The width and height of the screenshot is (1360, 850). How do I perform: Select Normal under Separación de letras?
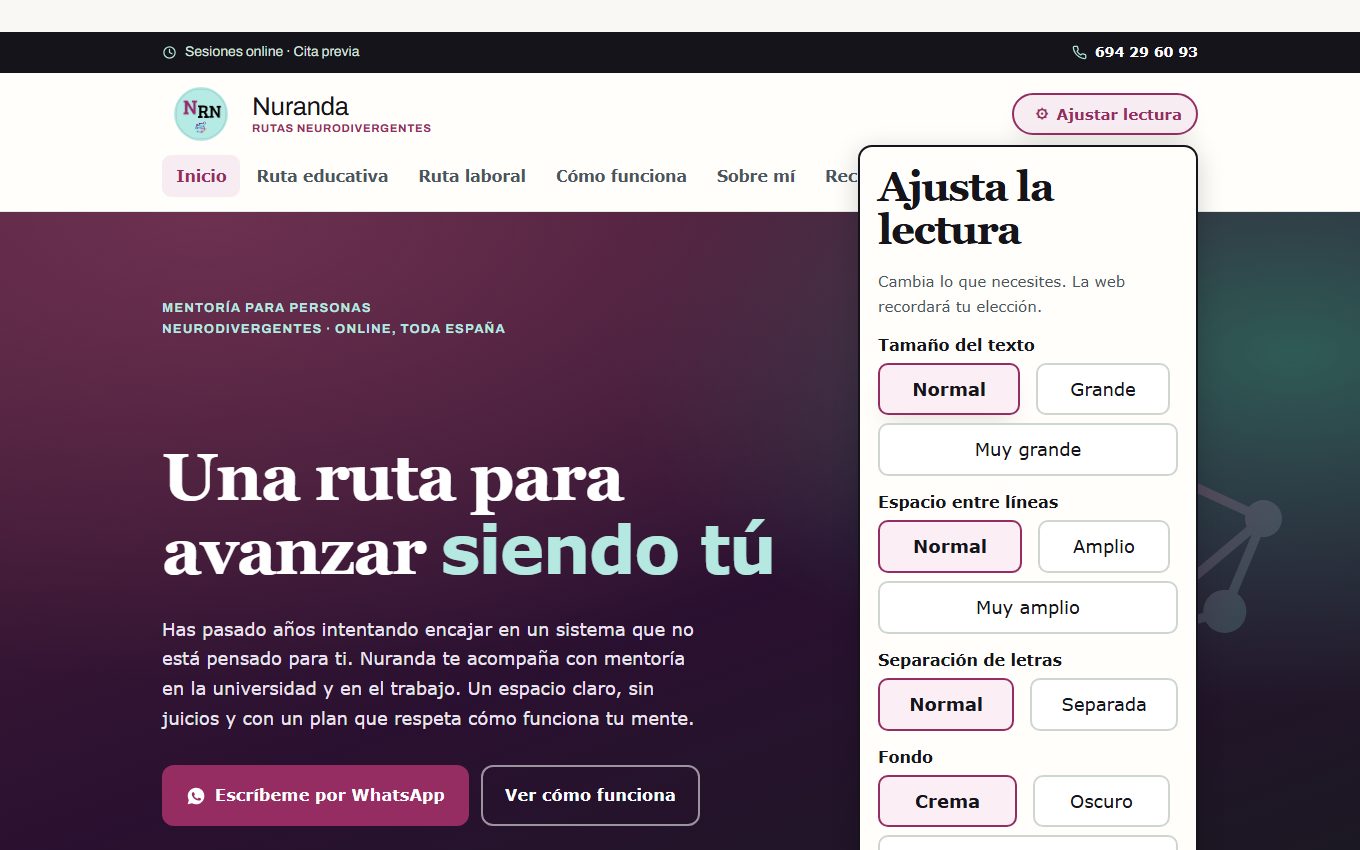946,705
